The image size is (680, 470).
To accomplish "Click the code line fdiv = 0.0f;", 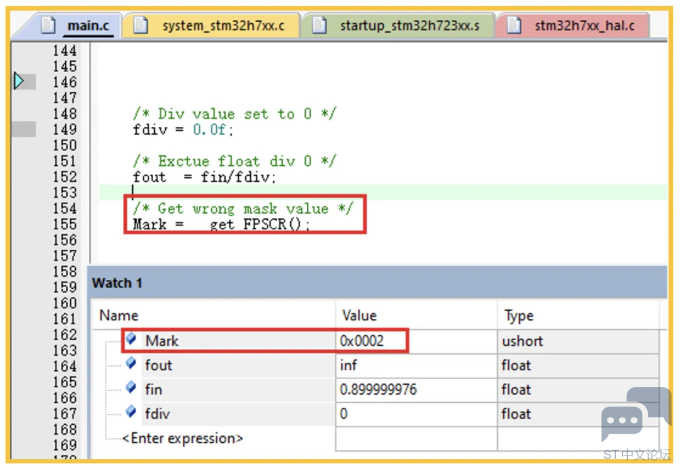I will [x=183, y=129].
